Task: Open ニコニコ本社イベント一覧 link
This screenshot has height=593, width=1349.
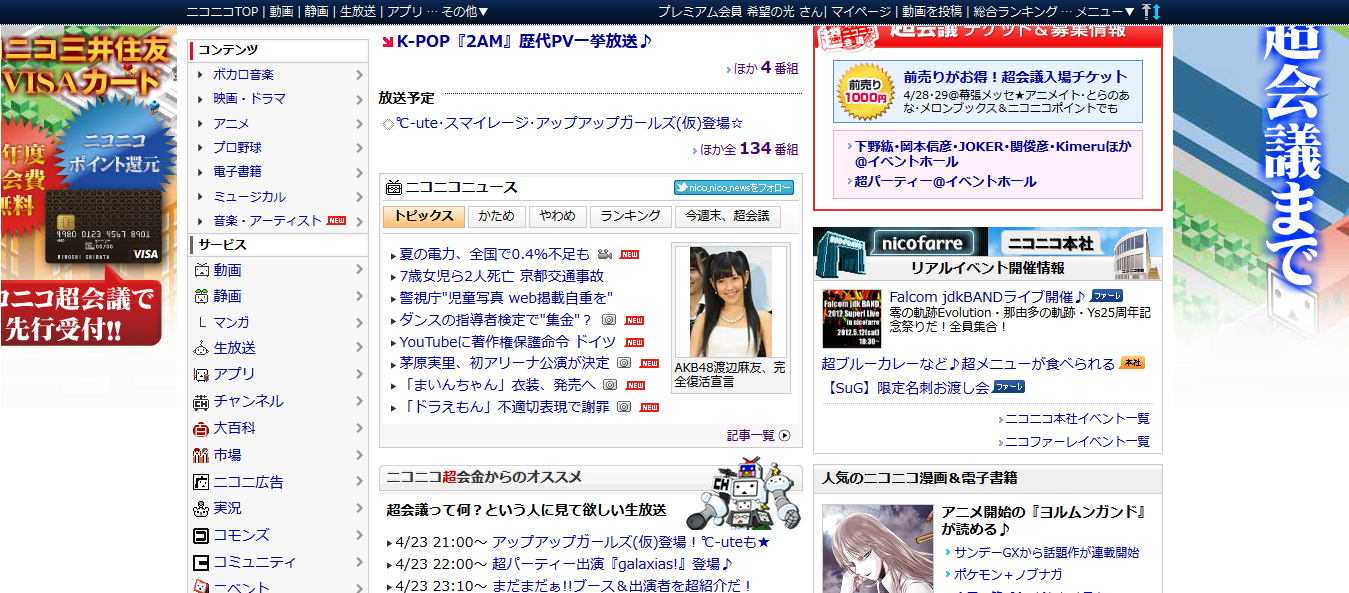Action: coord(1077,419)
